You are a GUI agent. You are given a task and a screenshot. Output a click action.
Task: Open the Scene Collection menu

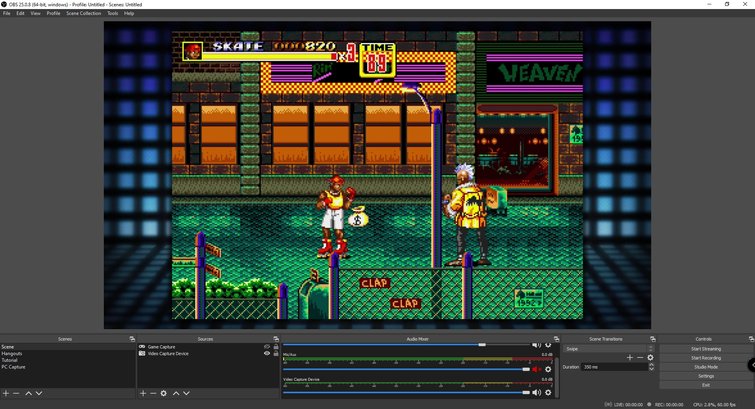pyautogui.click(x=84, y=13)
